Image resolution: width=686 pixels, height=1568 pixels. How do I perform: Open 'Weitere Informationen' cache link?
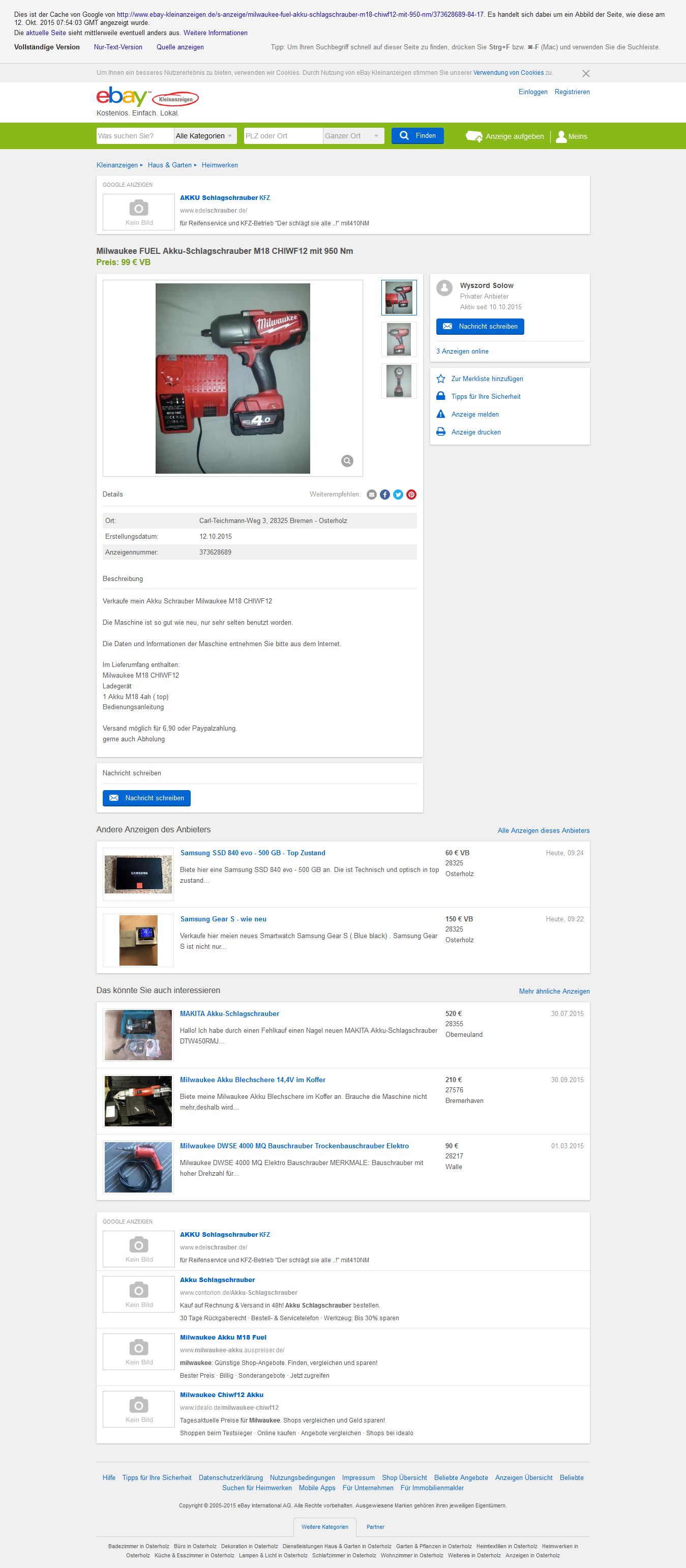[215, 33]
